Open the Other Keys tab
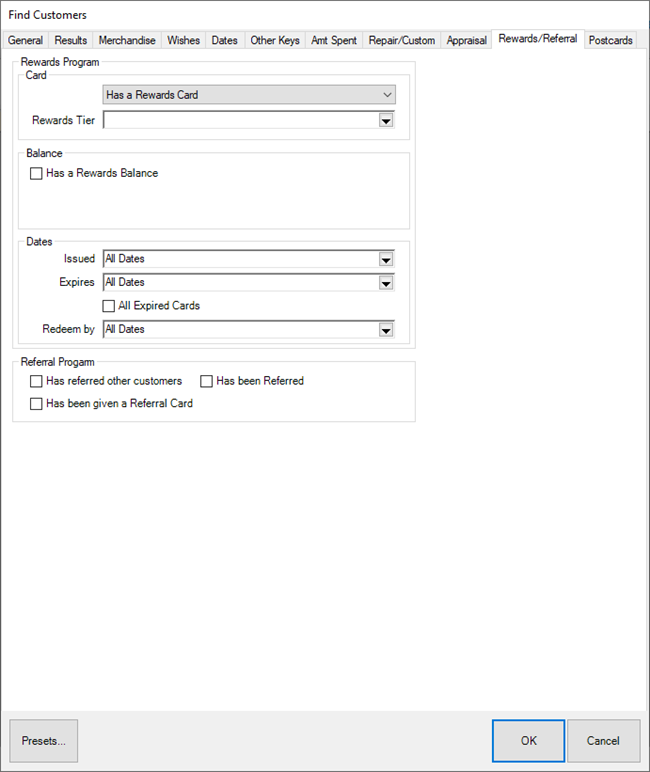 coord(275,41)
